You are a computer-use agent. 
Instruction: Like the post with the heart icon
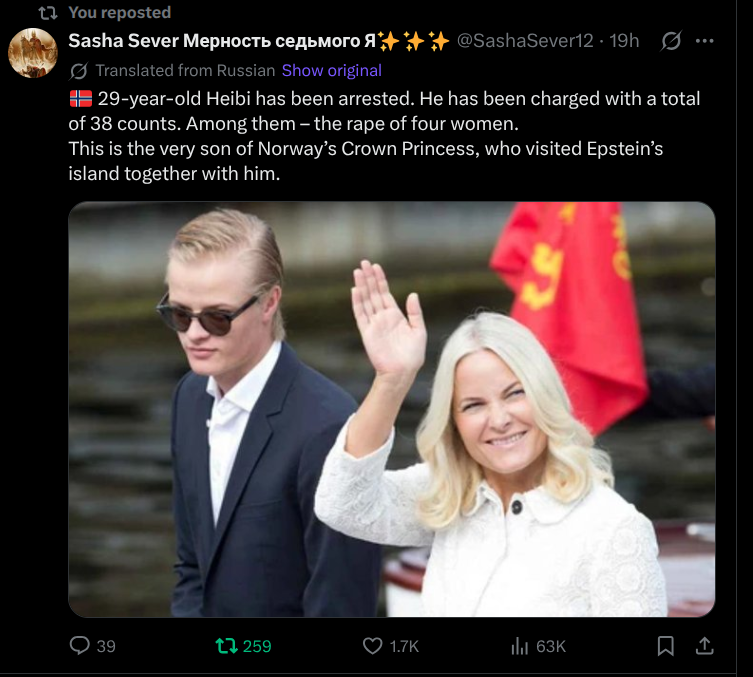click(373, 646)
